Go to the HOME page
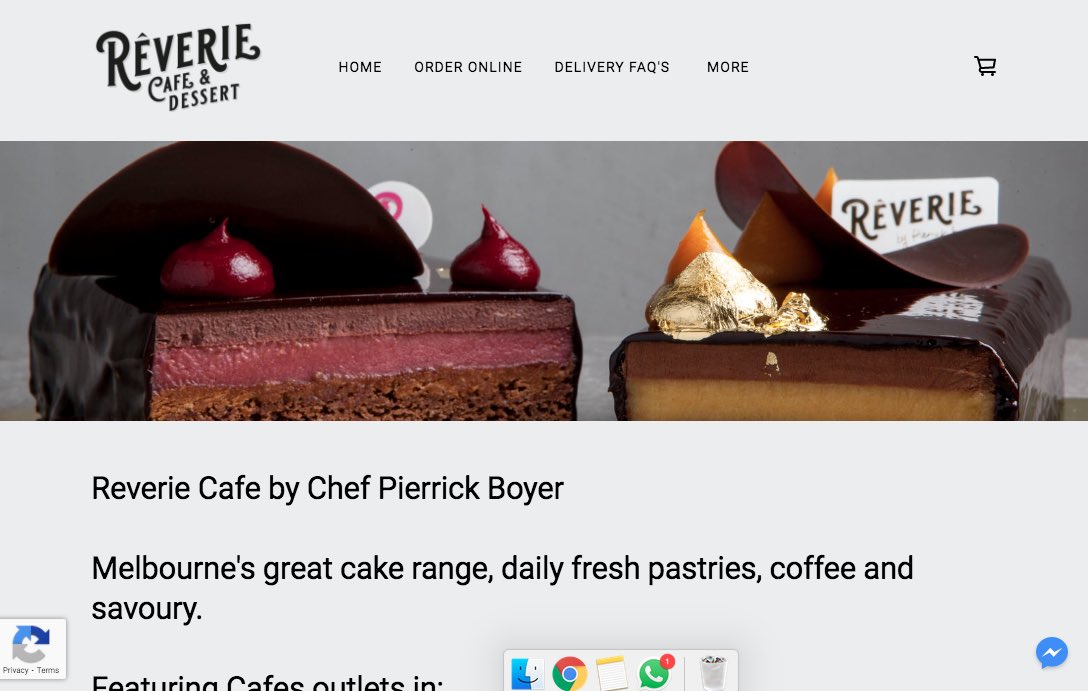 (x=360, y=67)
